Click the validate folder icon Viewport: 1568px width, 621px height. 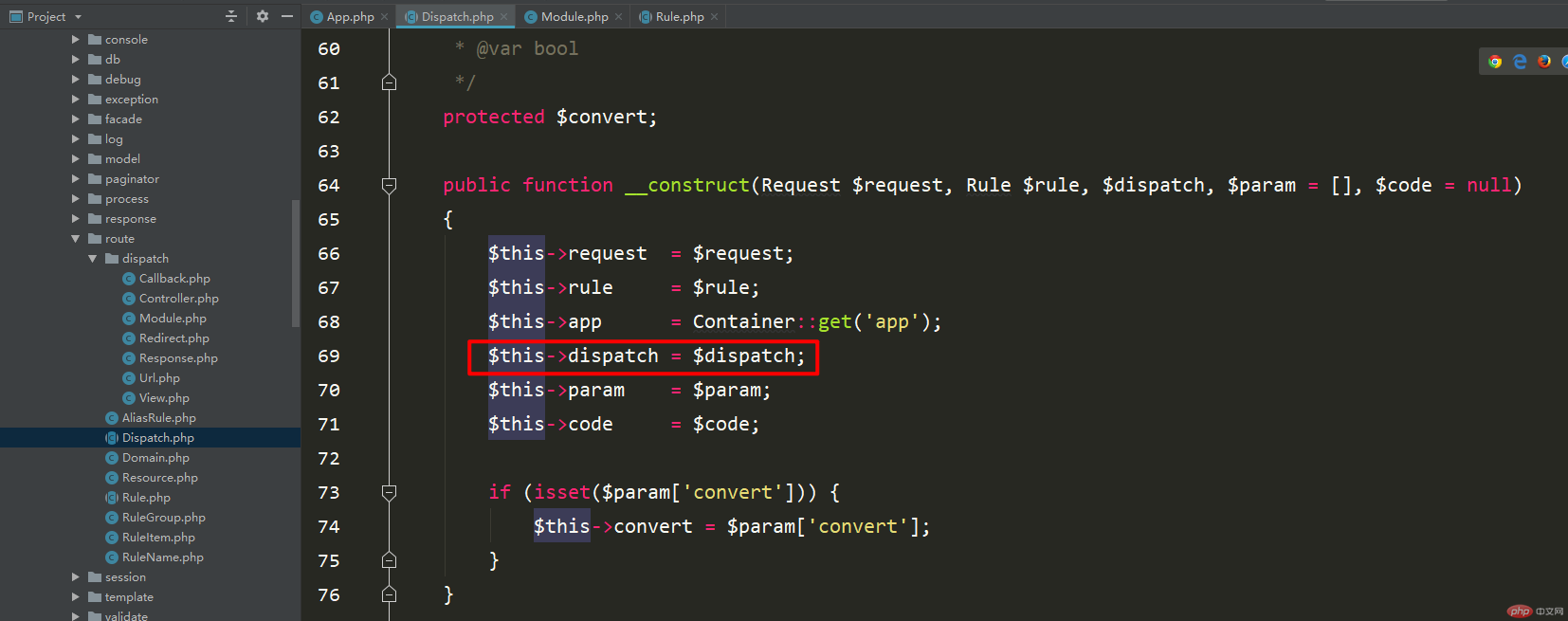click(x=95, y=616)
